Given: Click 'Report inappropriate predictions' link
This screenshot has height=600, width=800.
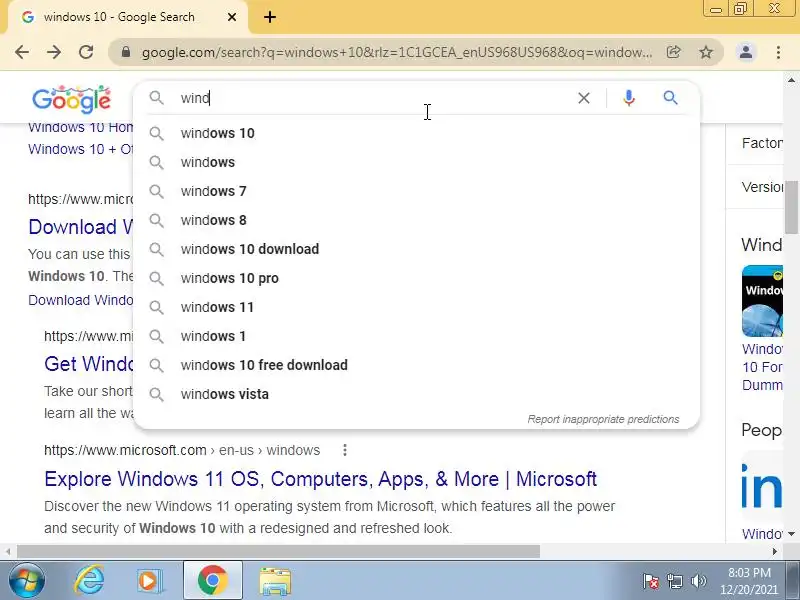Looking at the screenshot, I should tap(603, 419).
